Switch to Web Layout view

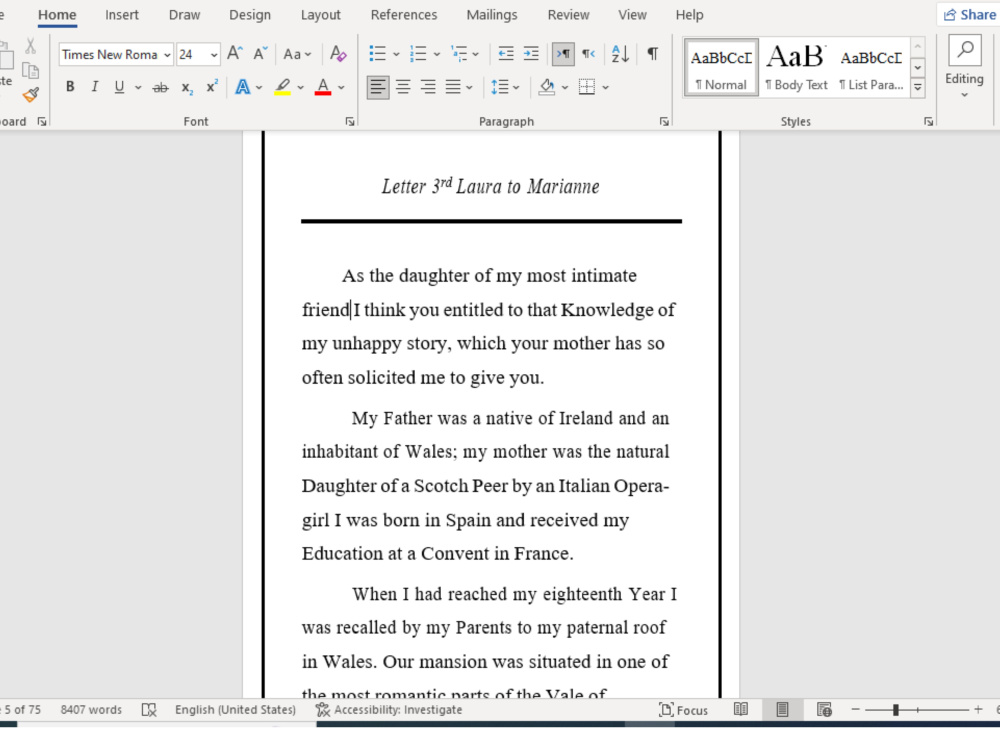click(824, 710)
